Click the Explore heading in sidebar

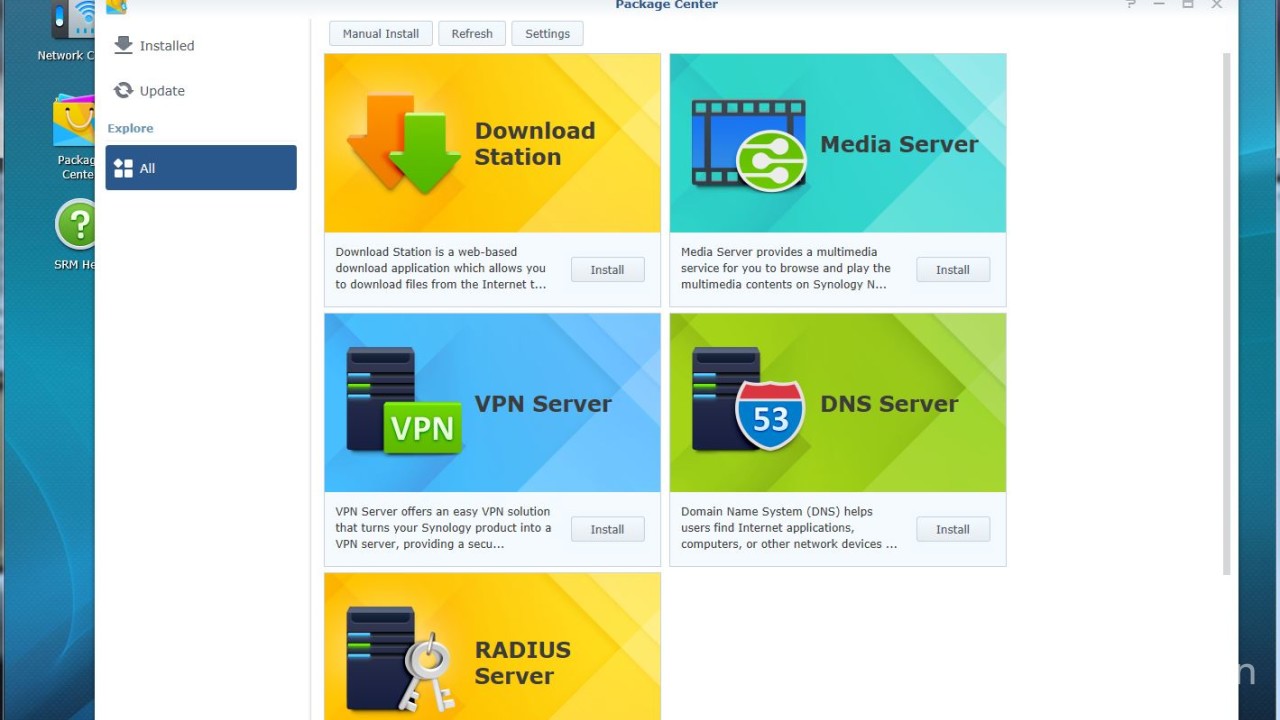130,128
